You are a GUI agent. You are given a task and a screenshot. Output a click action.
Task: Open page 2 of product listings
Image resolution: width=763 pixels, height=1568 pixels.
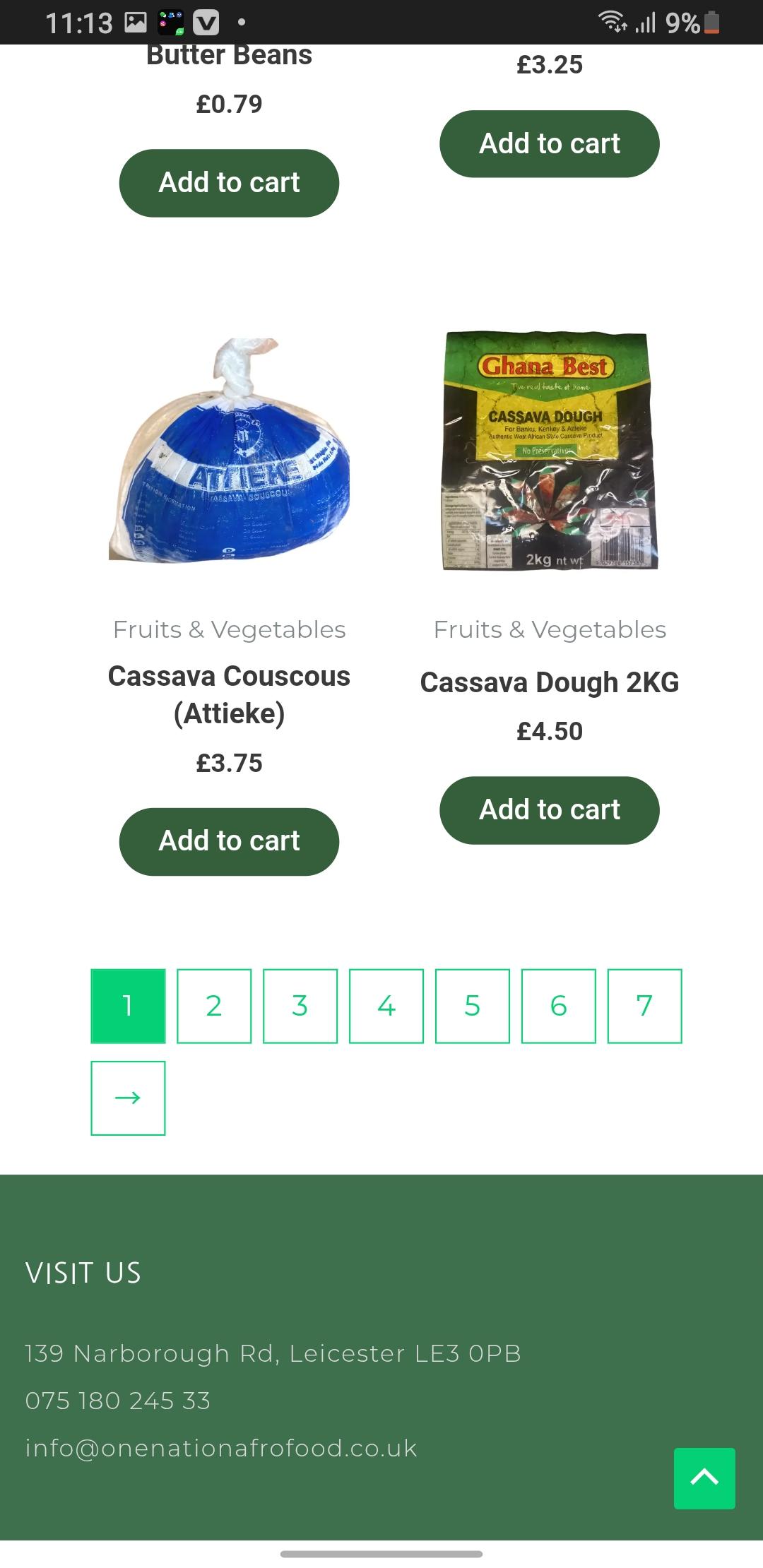(214, 1006)
